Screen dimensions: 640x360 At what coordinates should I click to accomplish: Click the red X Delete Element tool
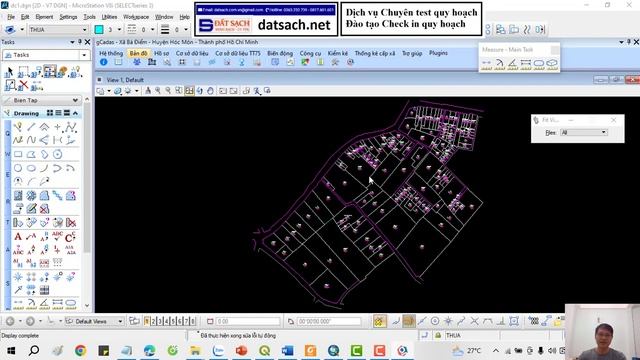pos(24,85)
